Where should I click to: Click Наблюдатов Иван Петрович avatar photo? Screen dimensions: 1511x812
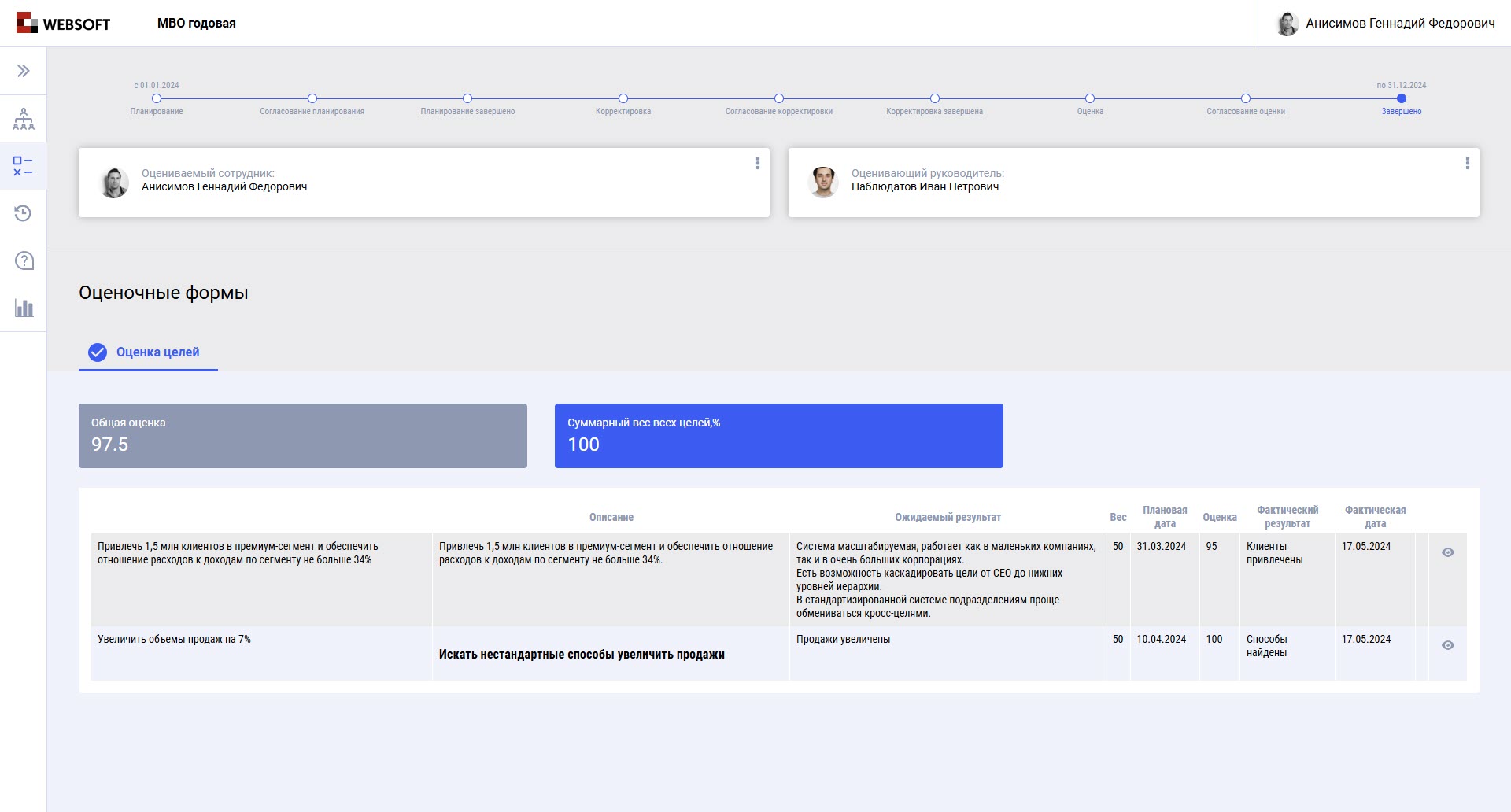point(825,182)
